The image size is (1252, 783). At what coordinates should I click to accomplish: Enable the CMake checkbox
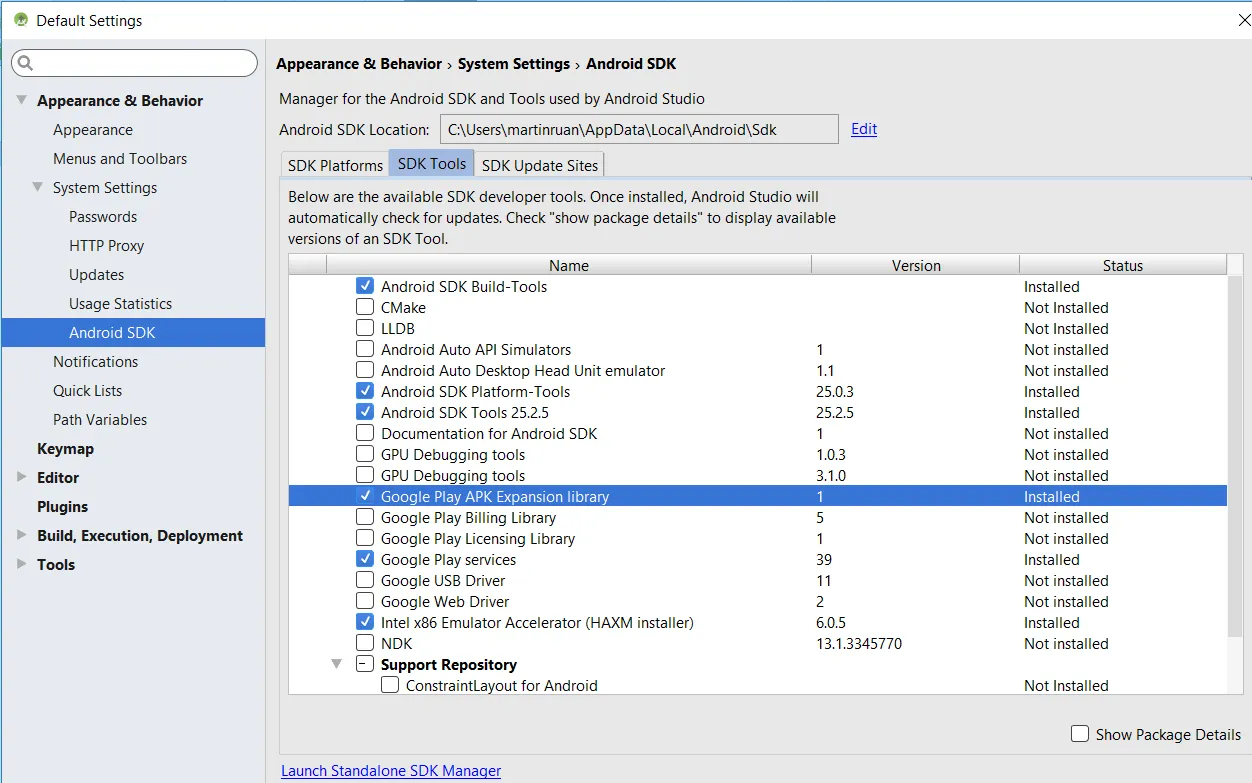tap(365, 308)
